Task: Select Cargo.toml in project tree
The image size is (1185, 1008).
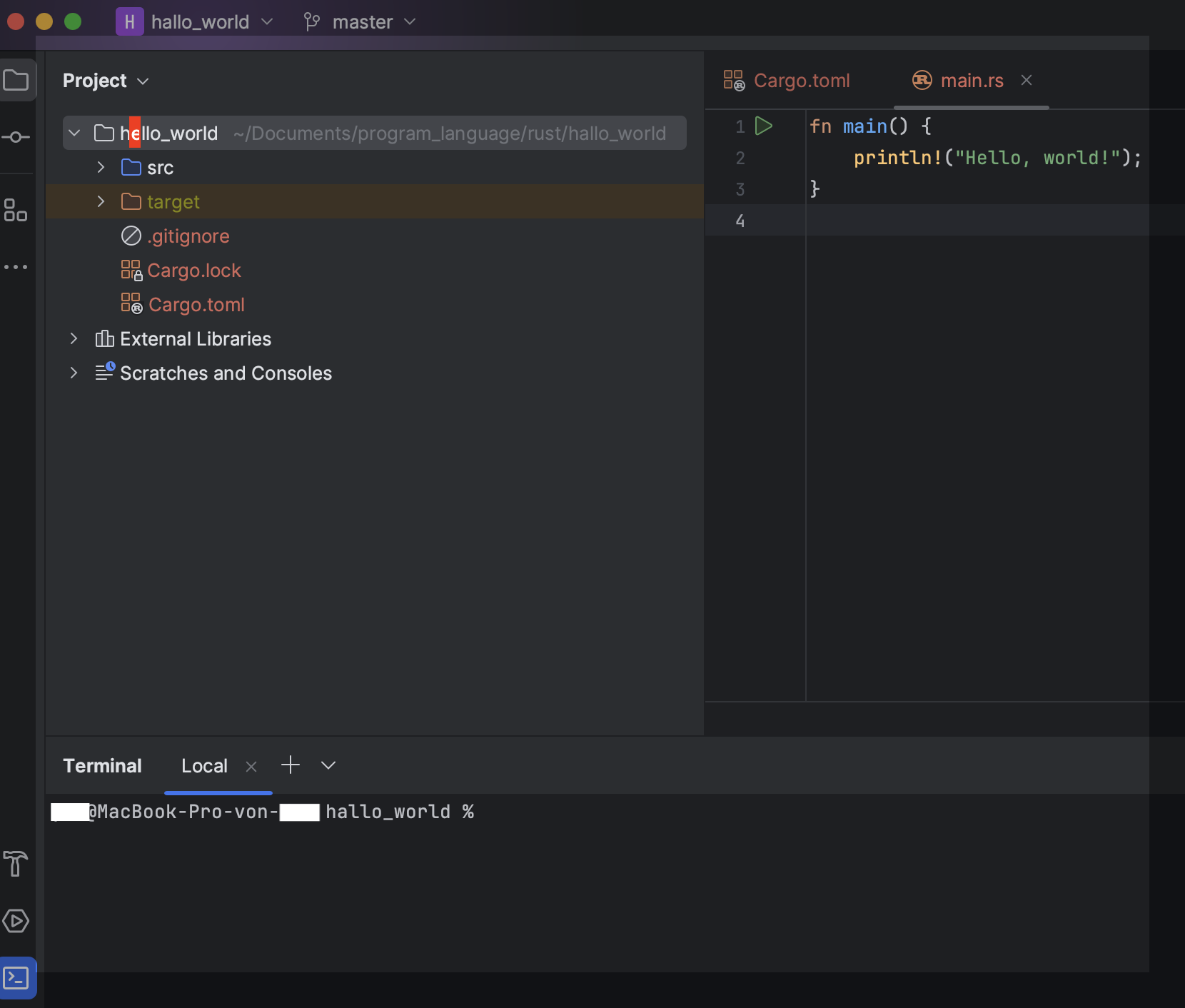Action: pyautogui.click(x=196, y=305)
